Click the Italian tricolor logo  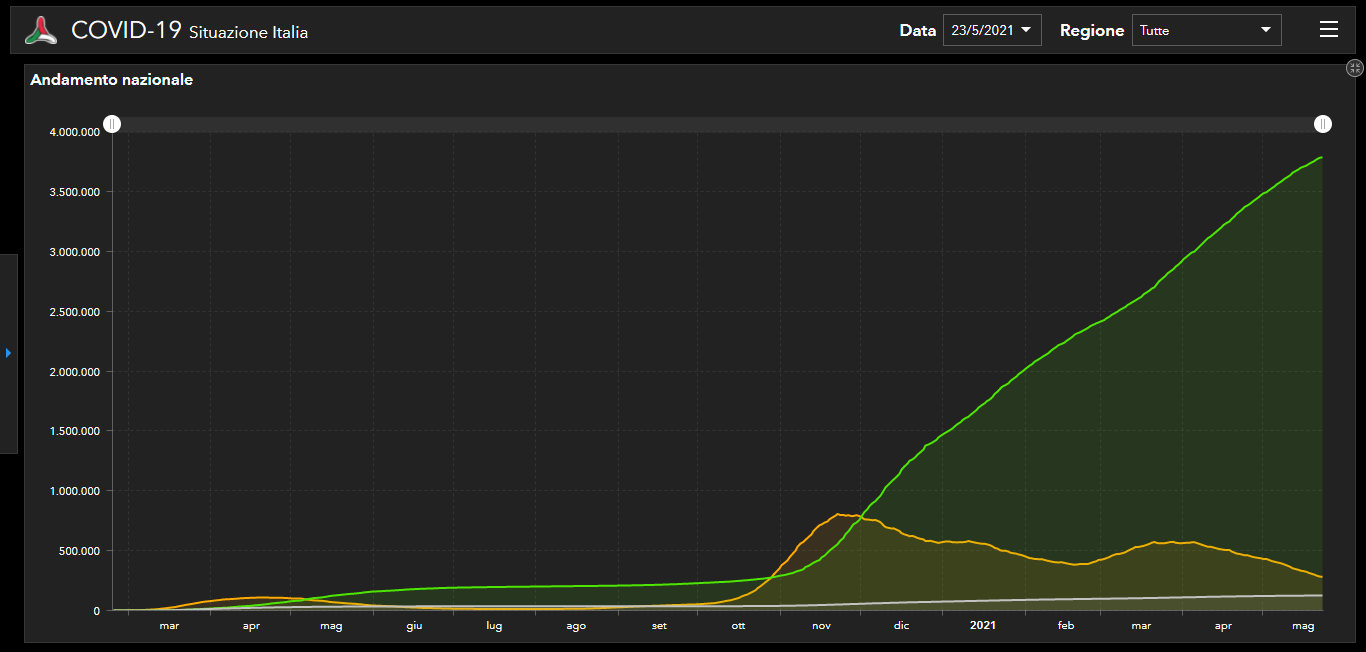(42, 30)
